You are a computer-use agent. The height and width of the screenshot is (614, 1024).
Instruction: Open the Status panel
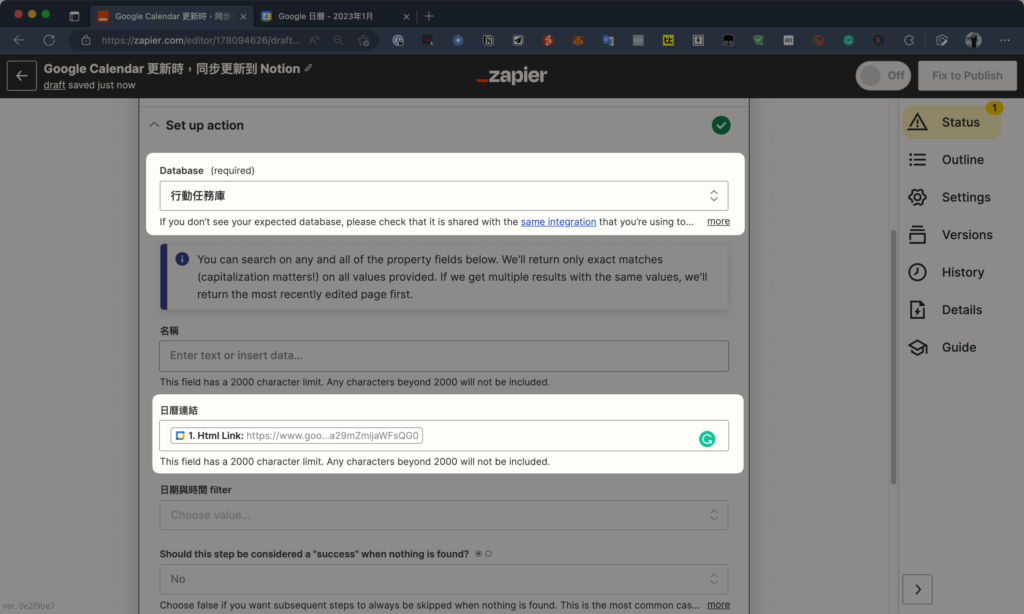[952, 122]
